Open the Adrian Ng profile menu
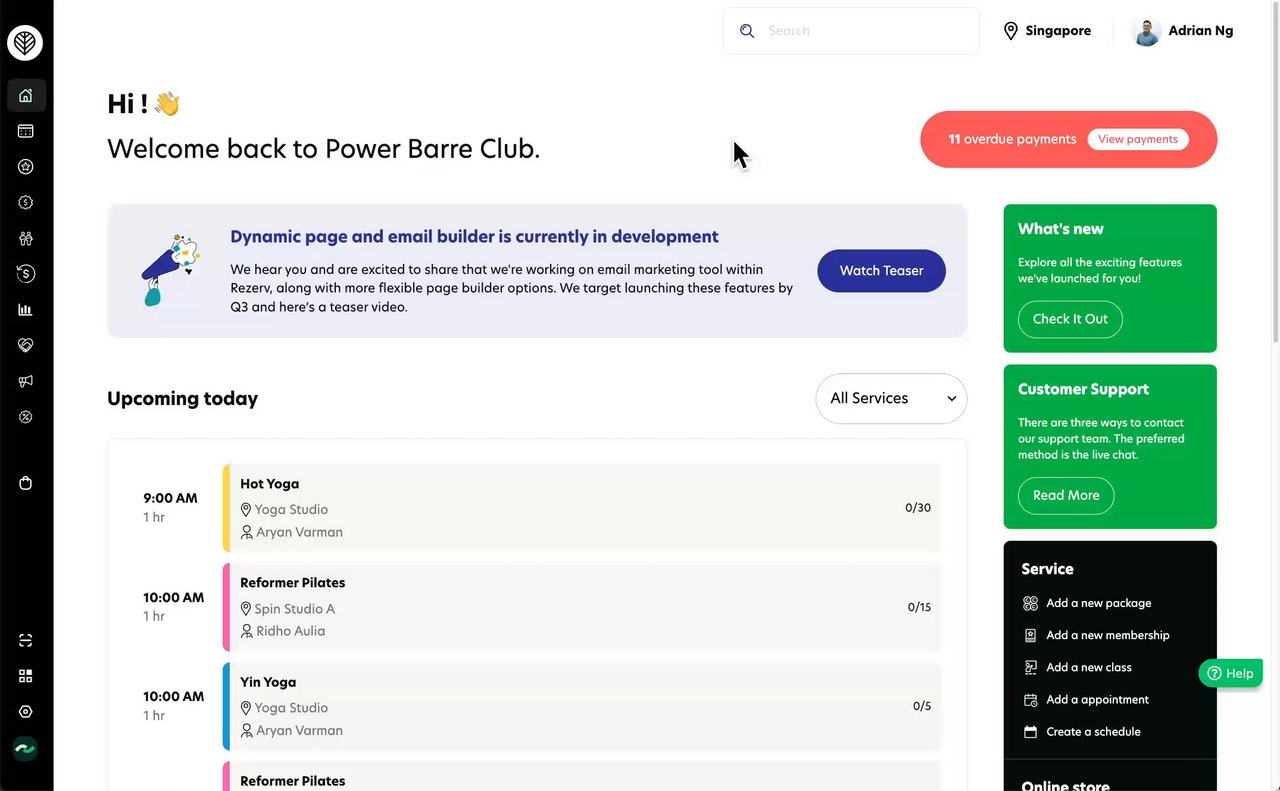The image size is (1280, 791). point(1182,31)
